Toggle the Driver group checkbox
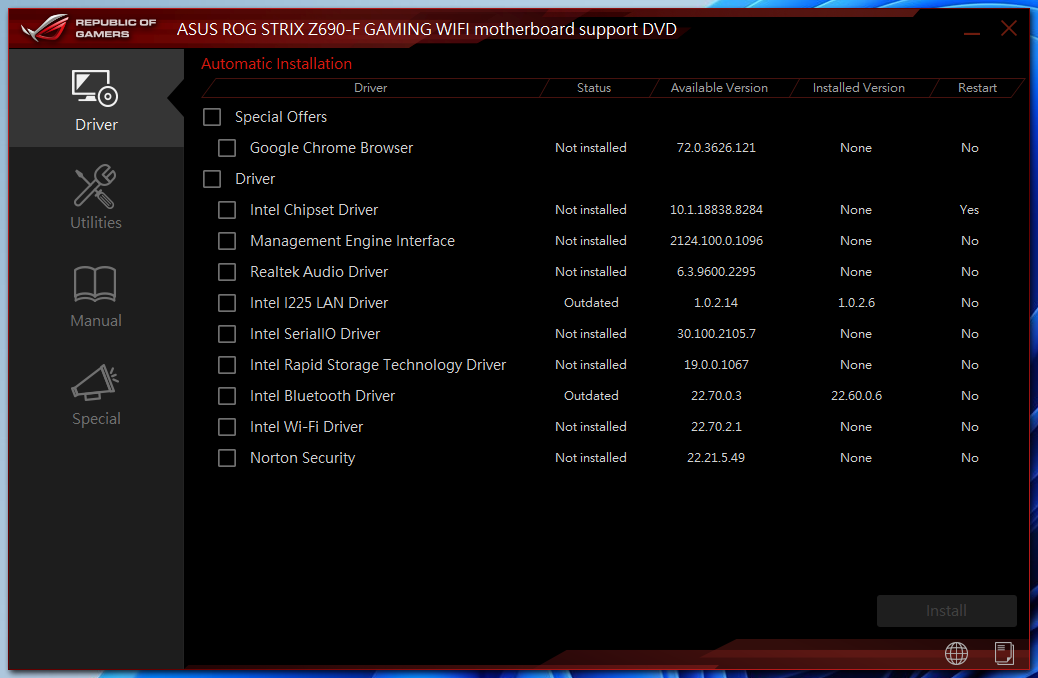Image resolution: width=1038 pixels, height=678 pixels. [211, 178]
